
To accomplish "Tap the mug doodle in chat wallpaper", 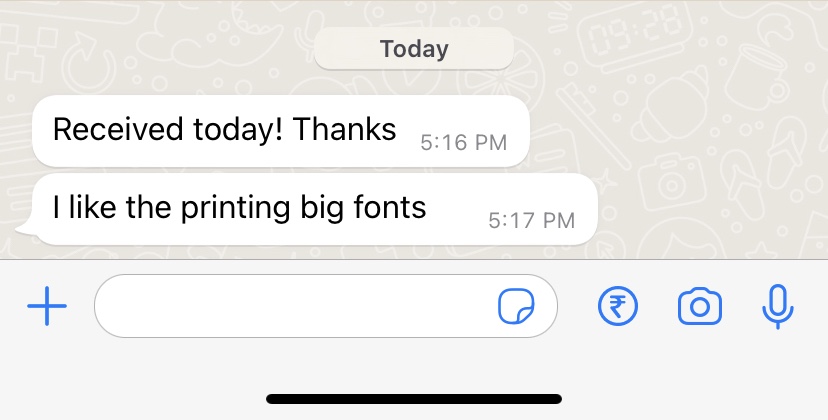I will (754, 77).
